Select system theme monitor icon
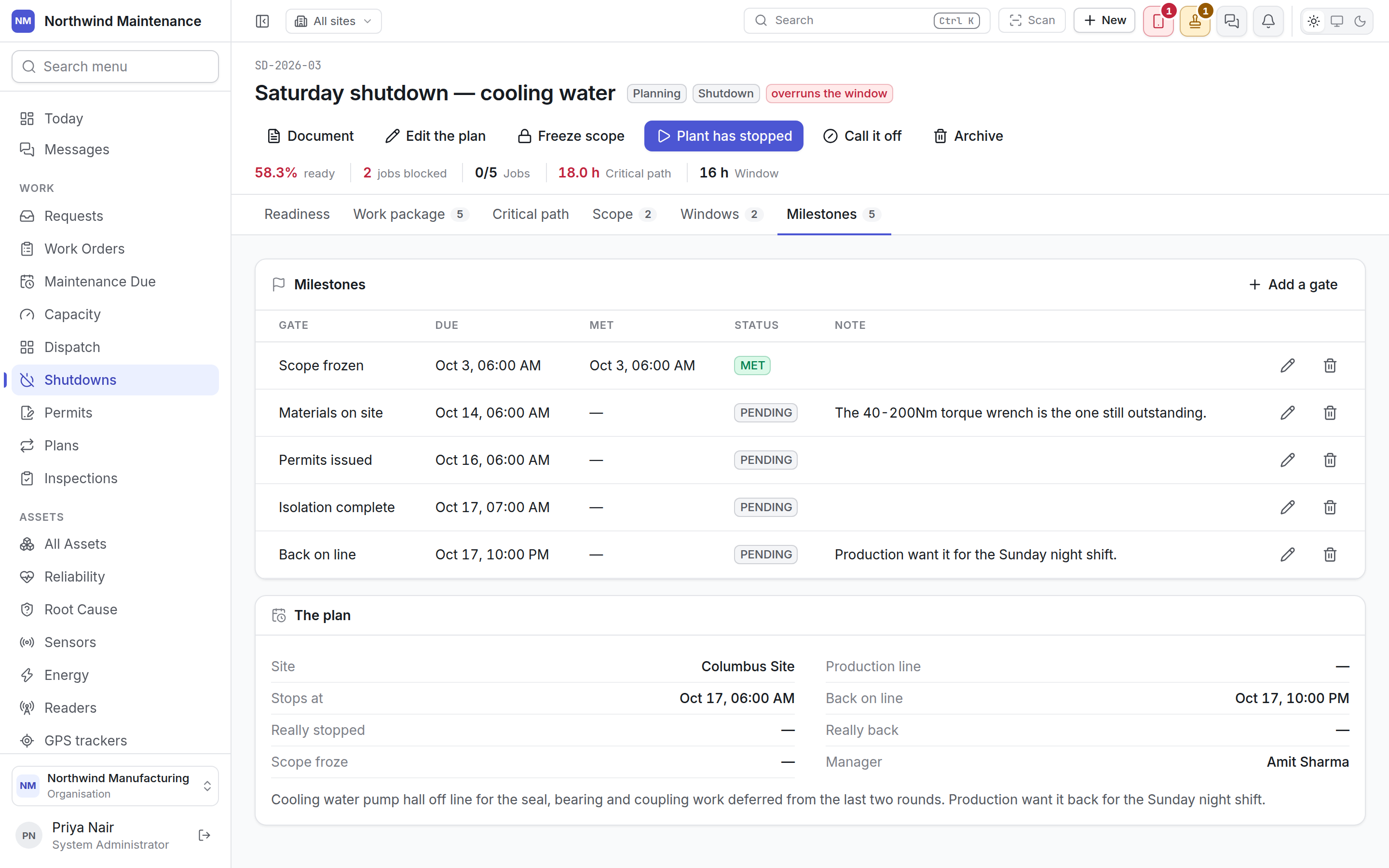This screenshot has height=868, width=1389. tap(1337, 21)
